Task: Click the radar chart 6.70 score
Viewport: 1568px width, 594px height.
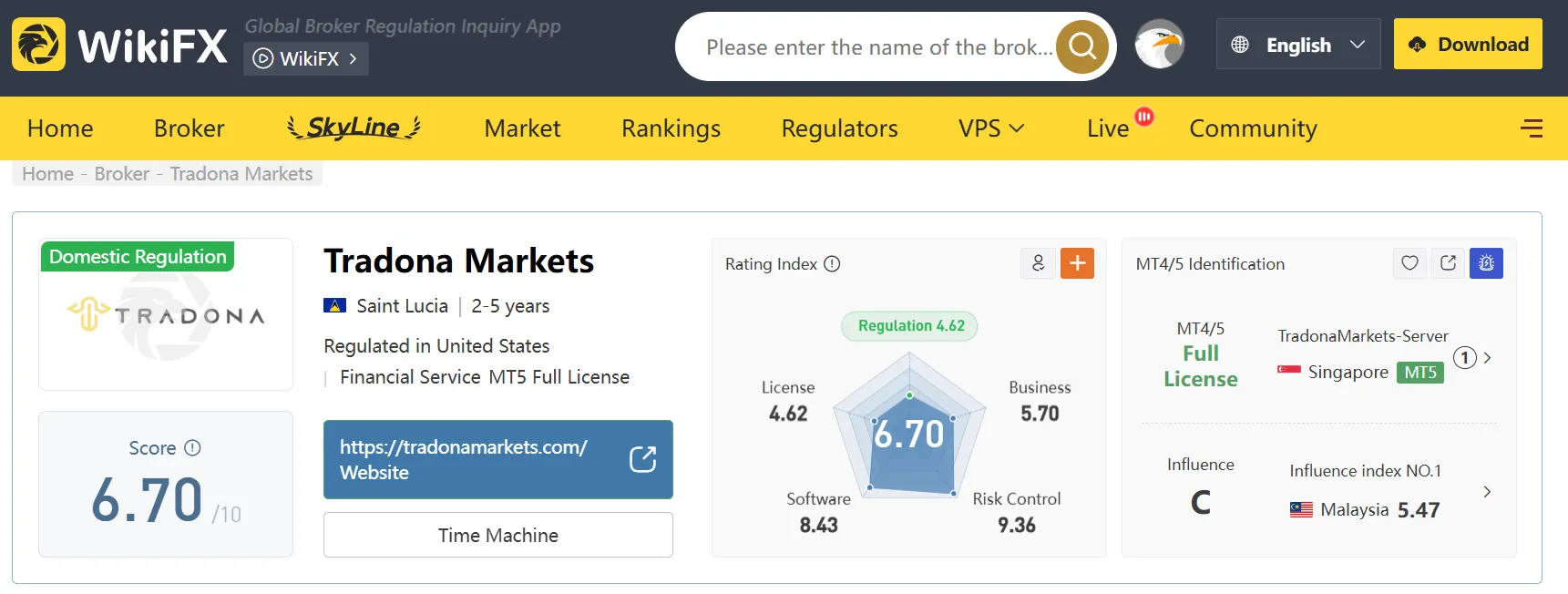Action: pos(908,435)
